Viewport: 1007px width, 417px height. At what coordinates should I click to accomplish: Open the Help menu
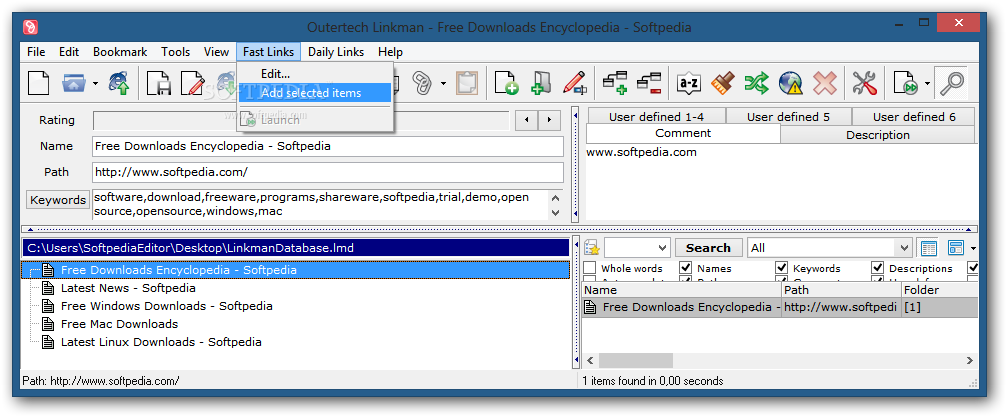pos(390,52)
